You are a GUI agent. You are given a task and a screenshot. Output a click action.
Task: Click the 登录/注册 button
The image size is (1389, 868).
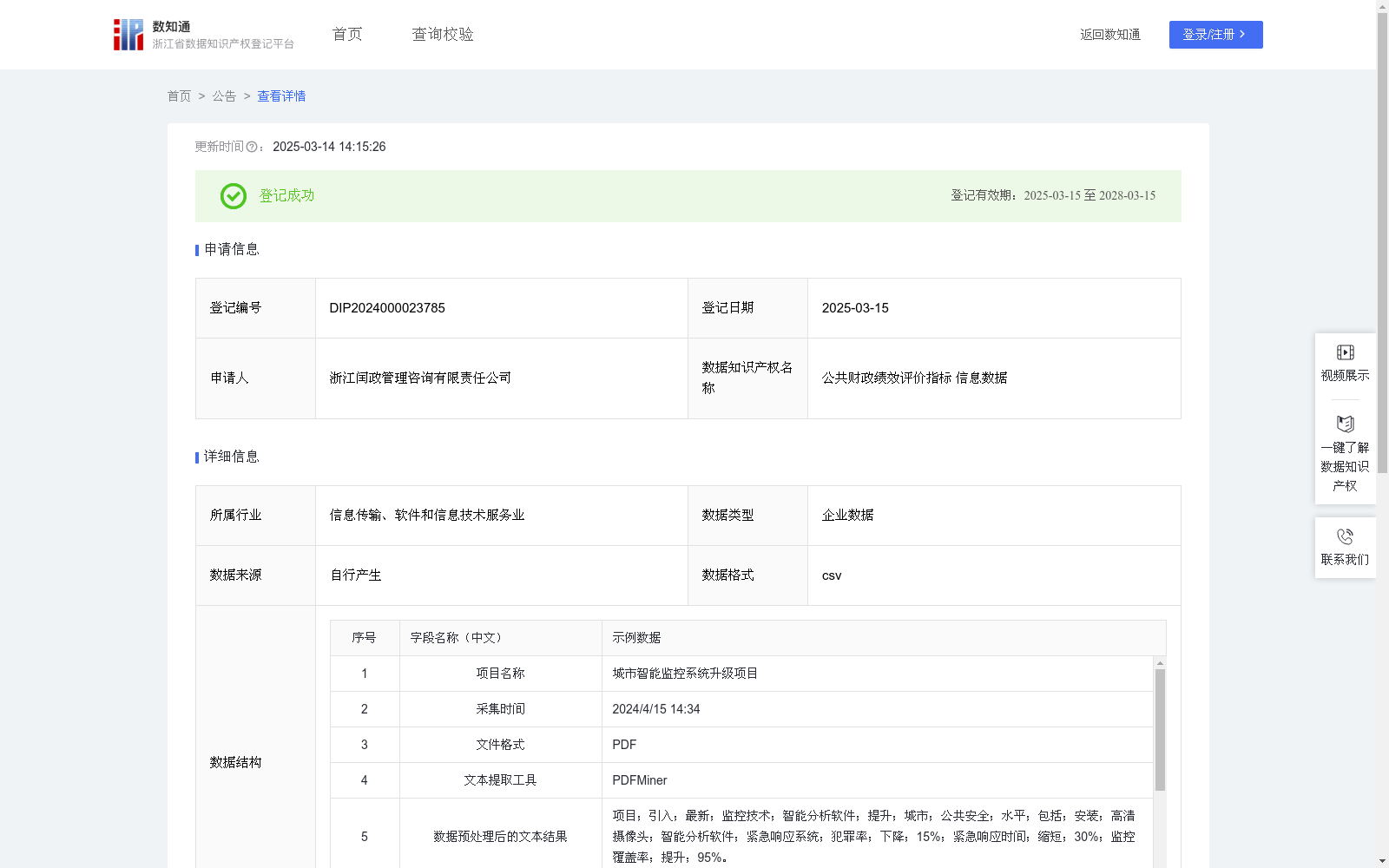click(x=1215, y=35)
